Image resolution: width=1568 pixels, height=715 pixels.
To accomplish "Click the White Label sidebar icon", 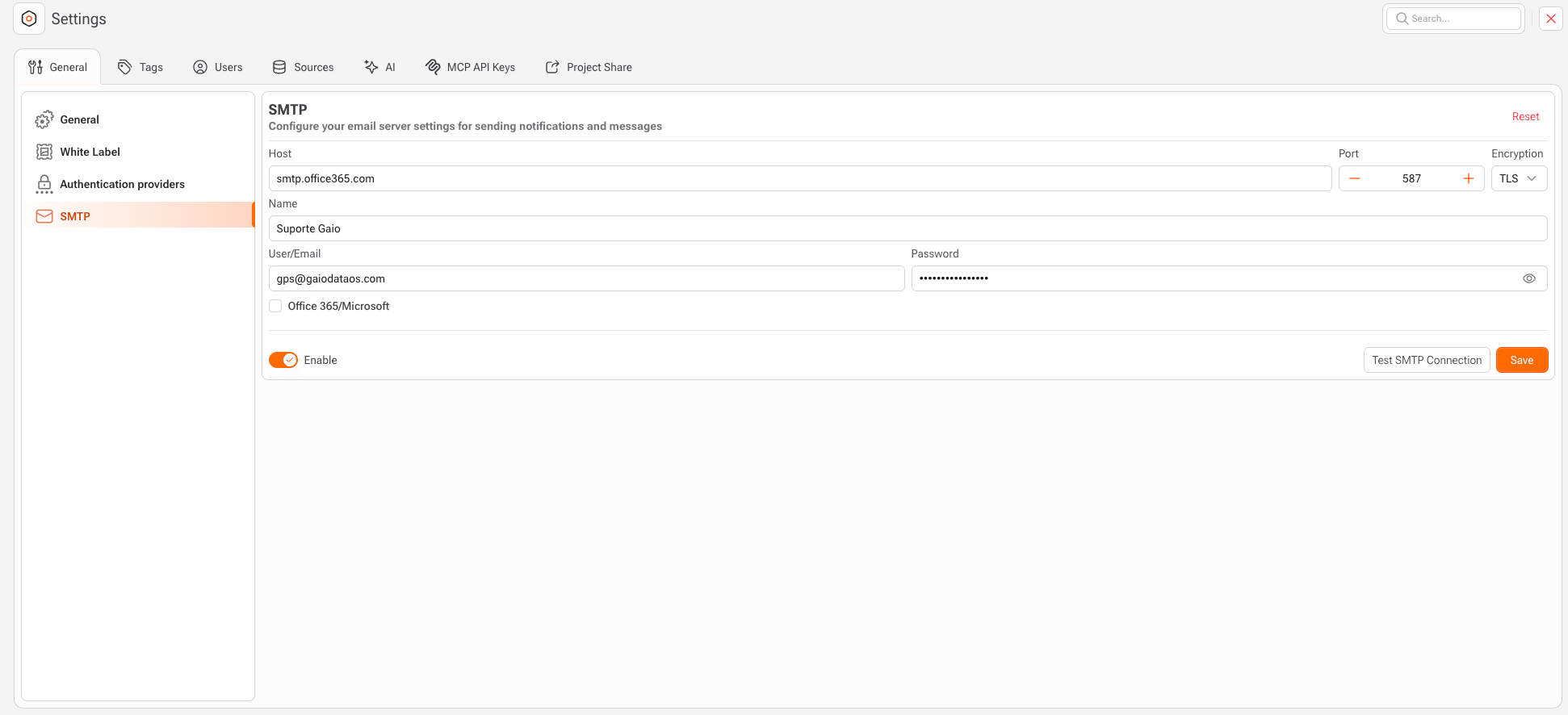I will tap(44, 152).
